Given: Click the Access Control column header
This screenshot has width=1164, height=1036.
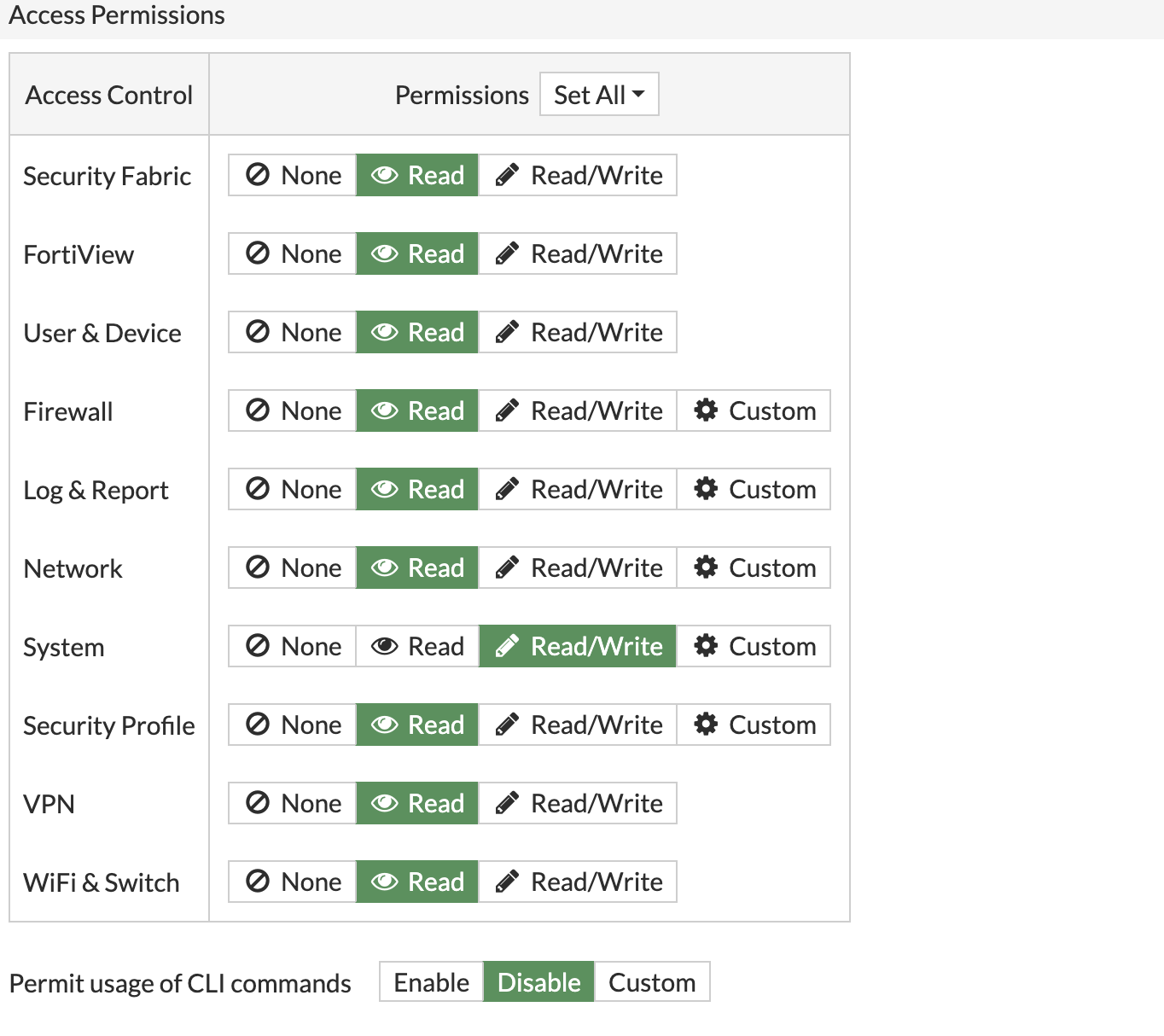Looking at the screenshot, I should [x=108, y=94].
